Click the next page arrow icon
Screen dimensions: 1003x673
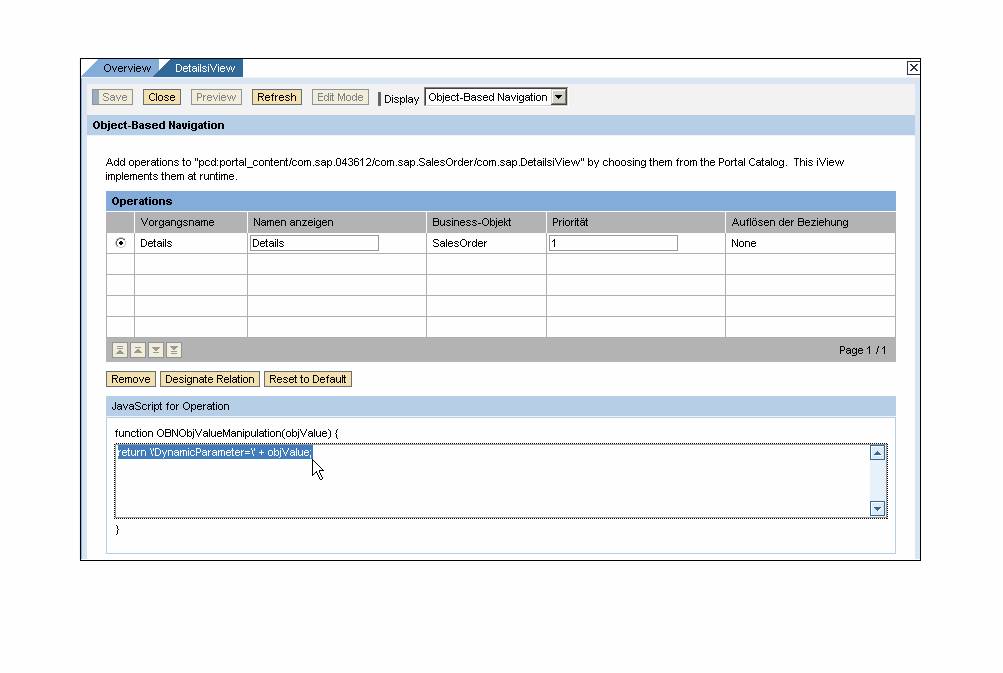tap(156, 350)
